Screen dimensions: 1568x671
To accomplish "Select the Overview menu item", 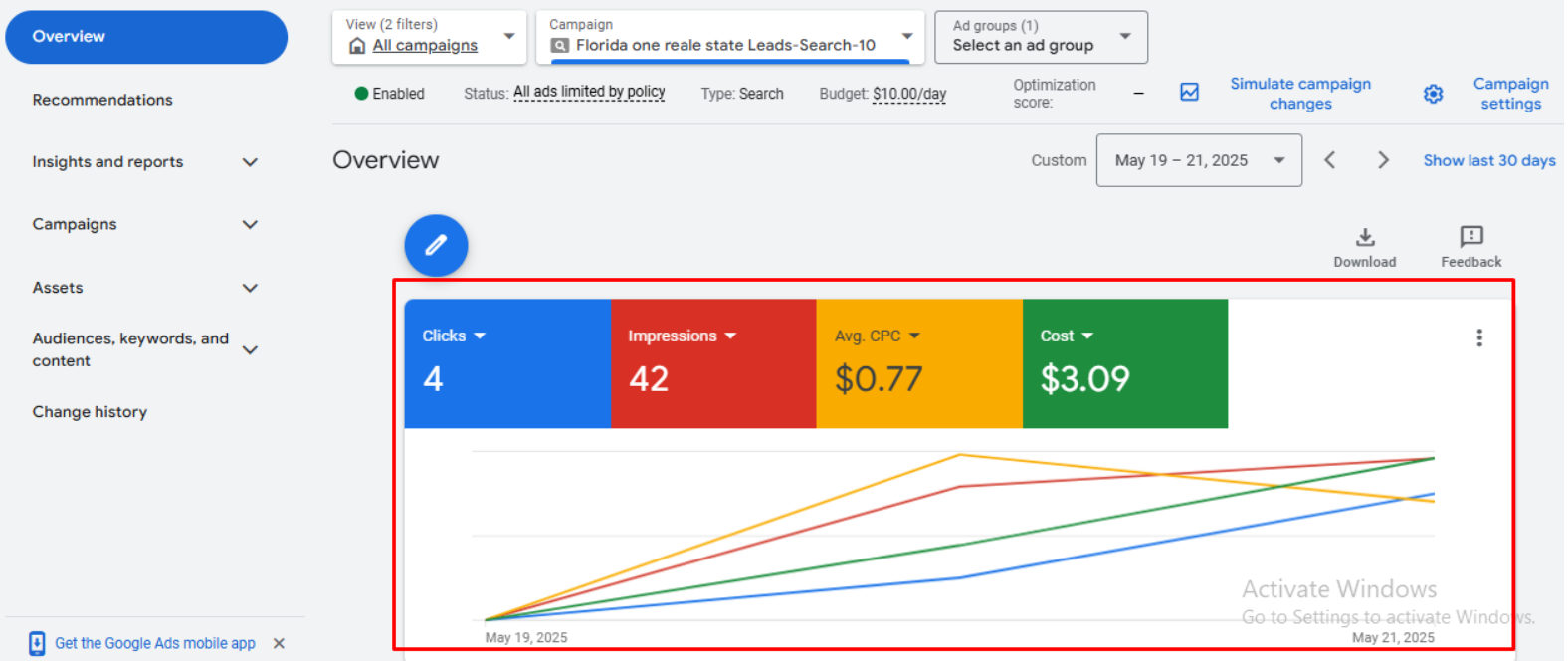I will pos(146,37).
